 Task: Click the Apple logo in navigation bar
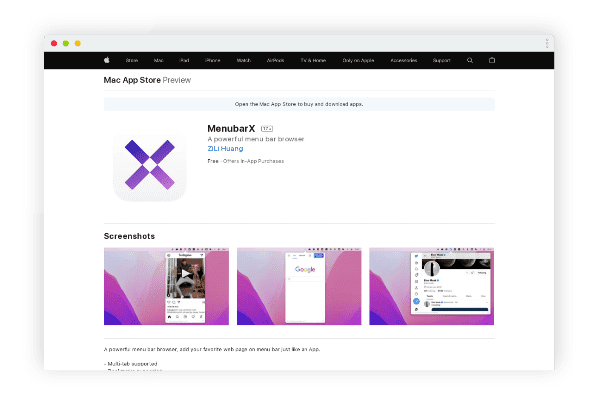tap(107, 60)
